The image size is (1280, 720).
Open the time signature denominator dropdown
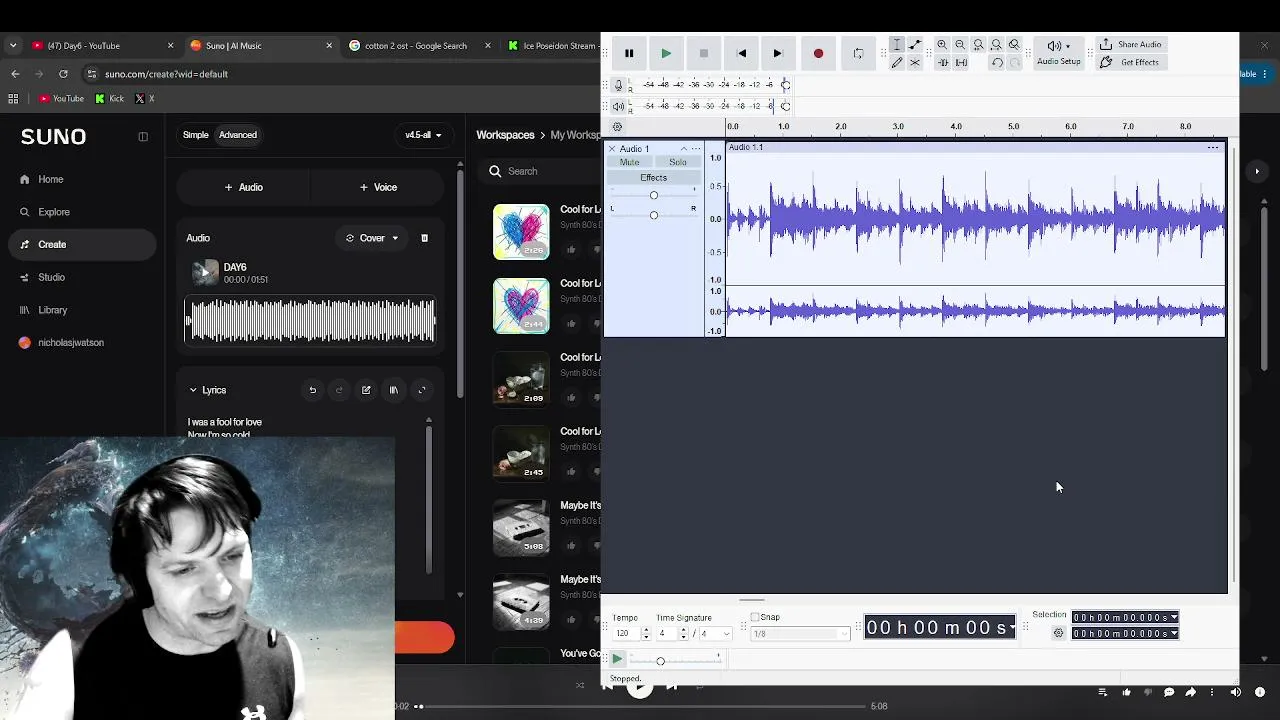coord(715,634)
